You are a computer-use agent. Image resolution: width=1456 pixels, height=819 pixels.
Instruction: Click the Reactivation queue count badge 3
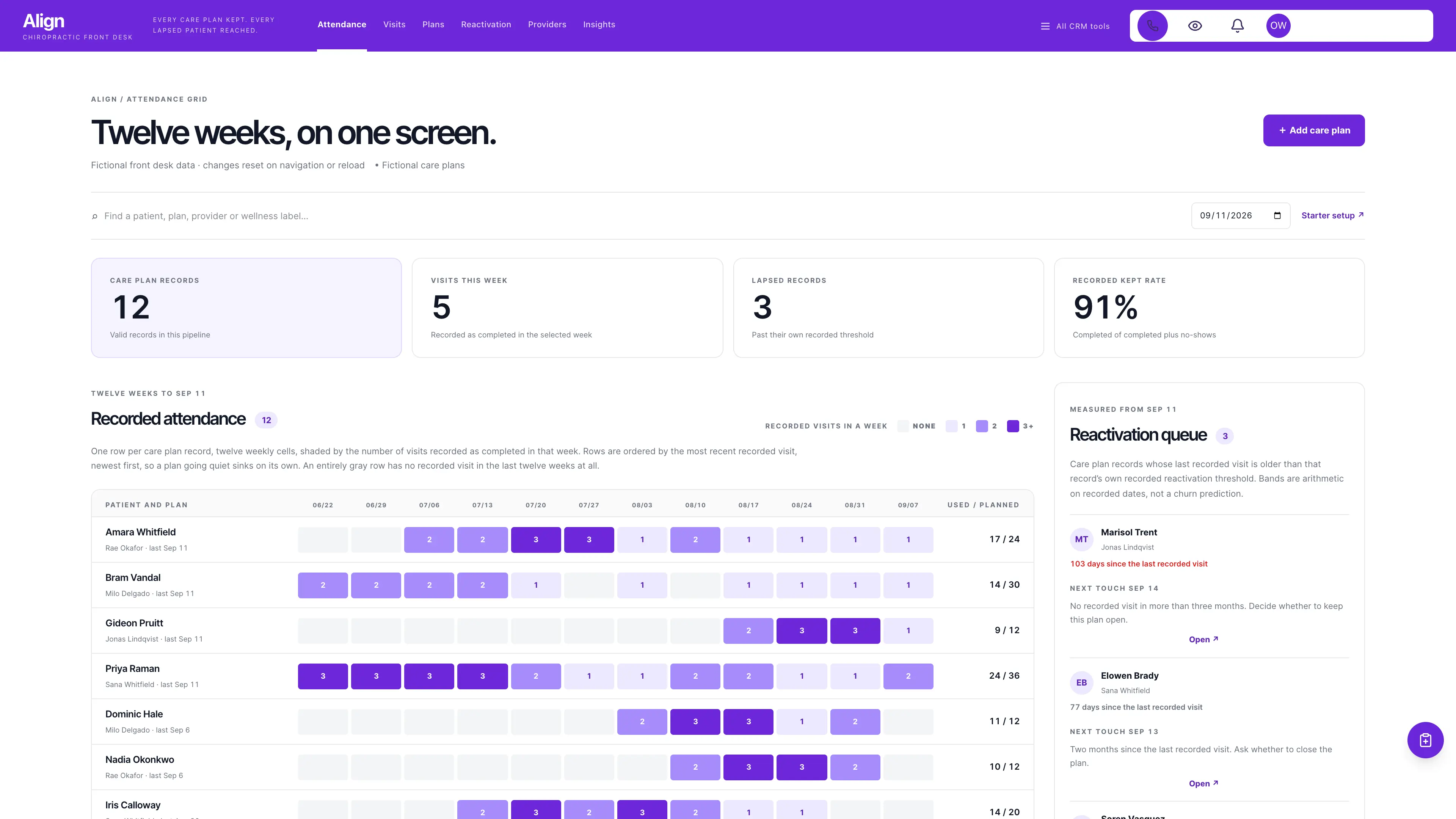[1225, 436]
